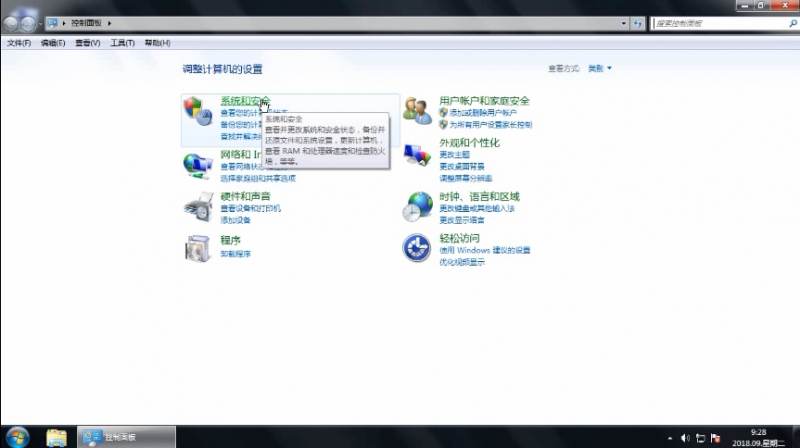Open the Ease of Access icon
The height and width of the screenshot is (448, 800).
point(416,248)
